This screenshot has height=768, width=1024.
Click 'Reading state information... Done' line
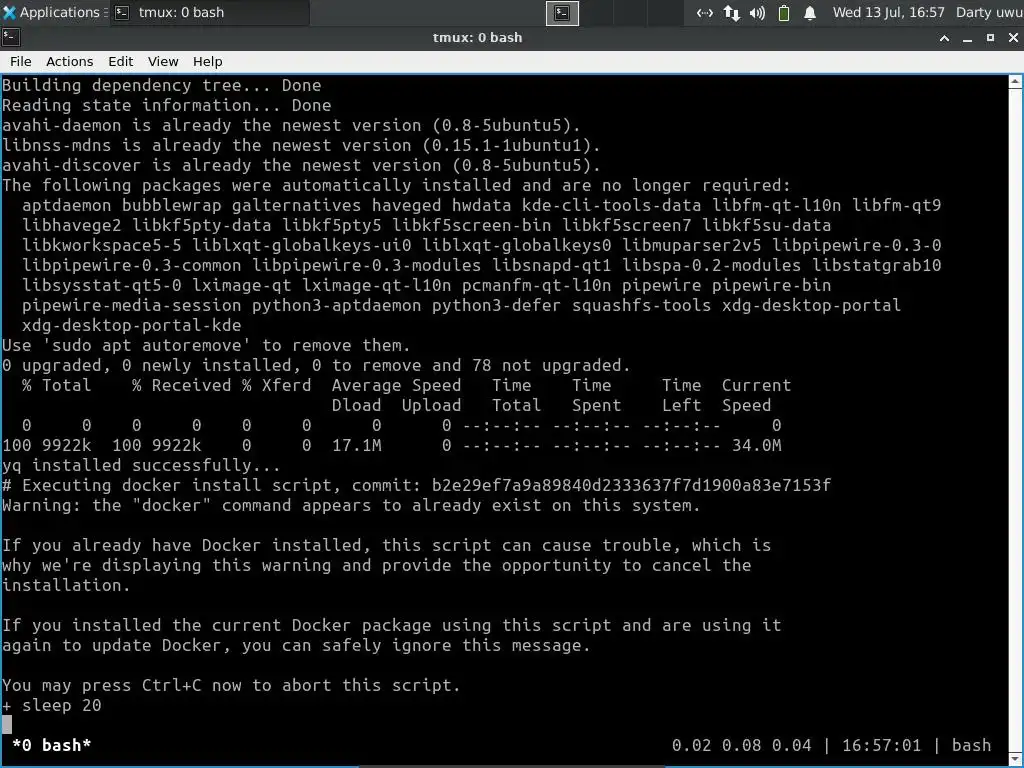tap(167, 105)
